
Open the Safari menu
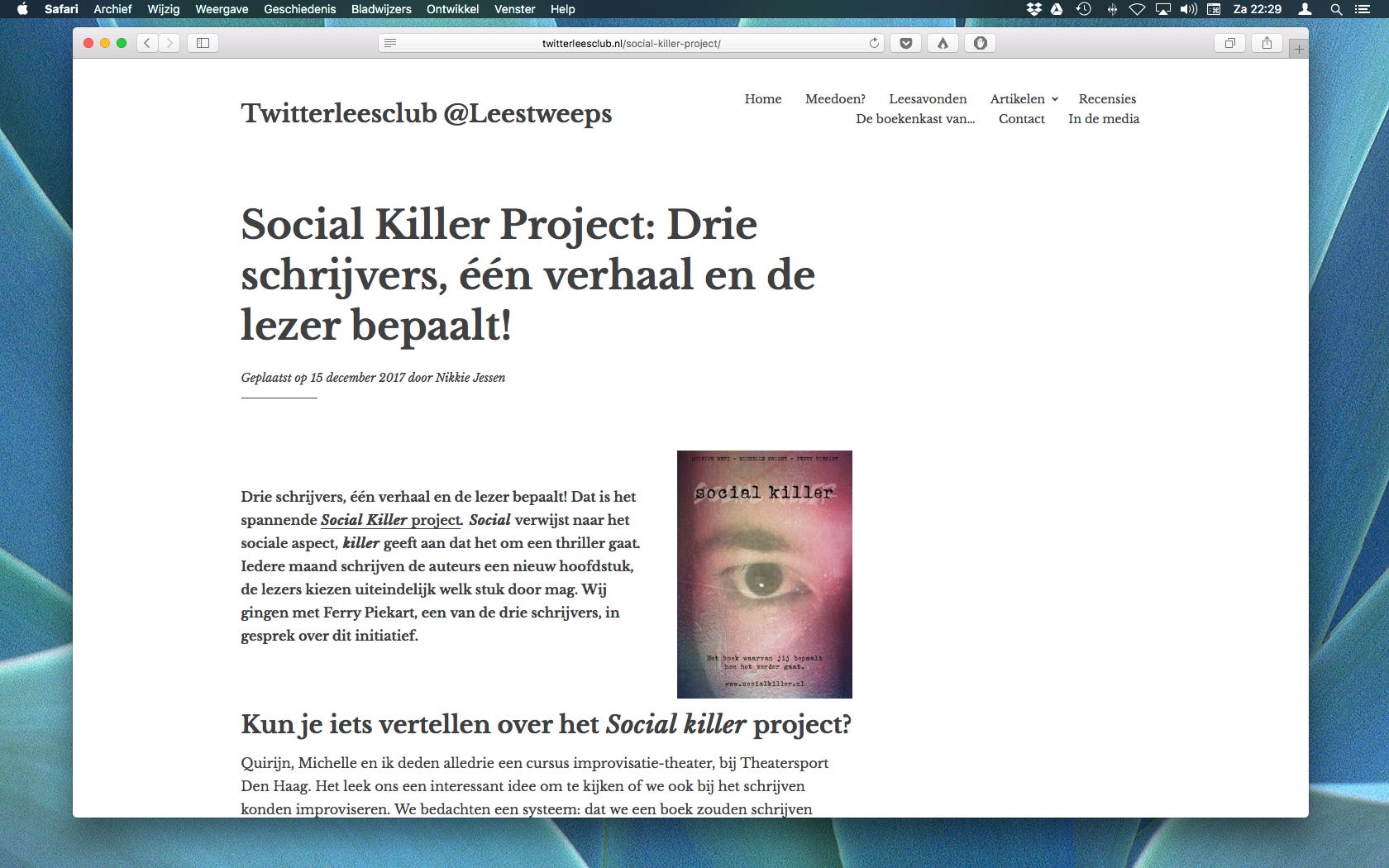tap(61, 9)
